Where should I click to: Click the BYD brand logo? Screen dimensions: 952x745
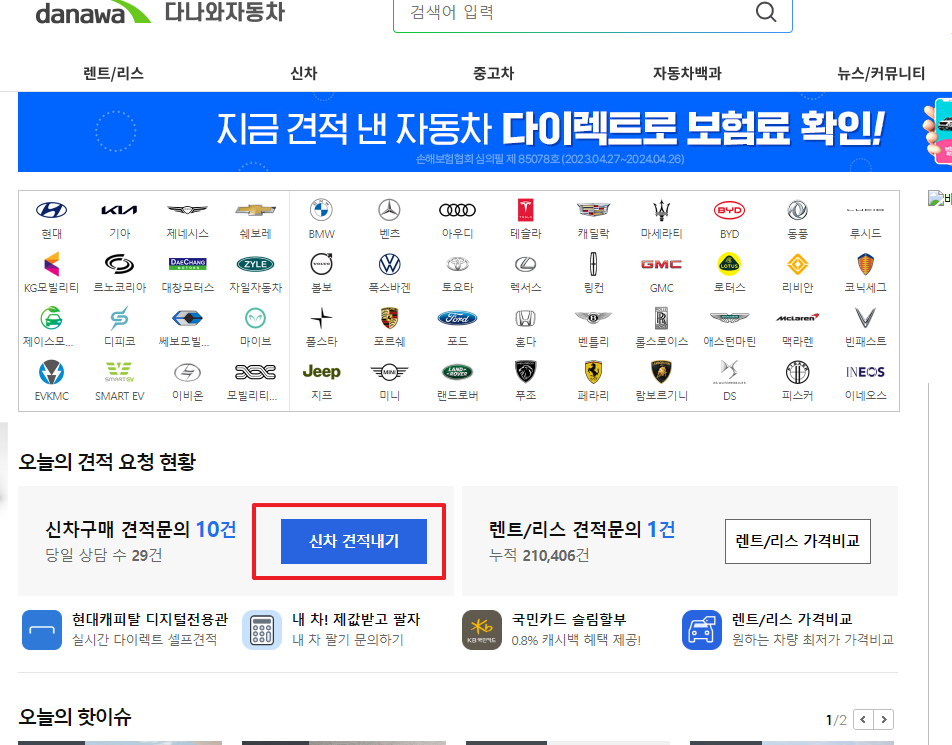729,210
